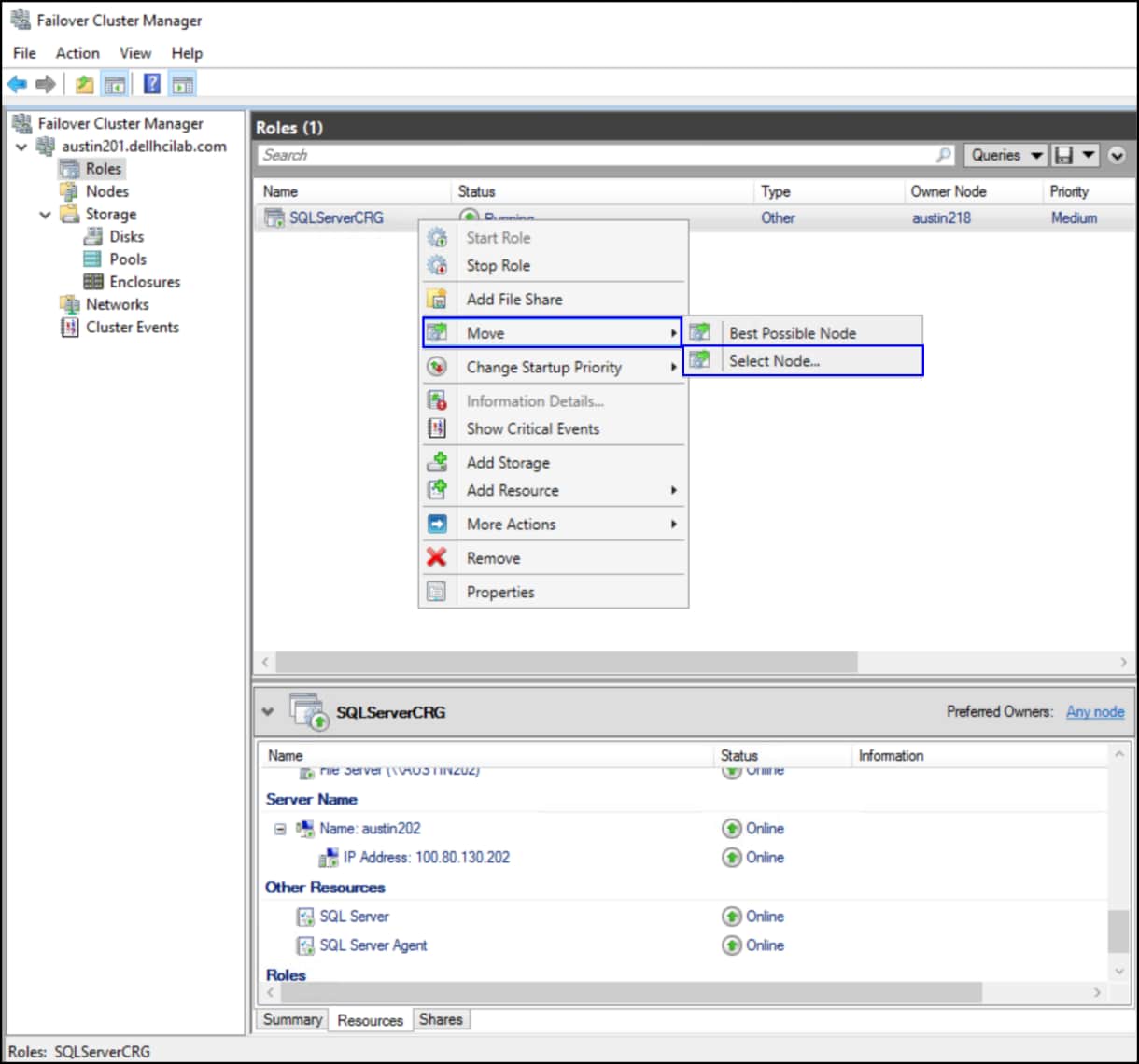Viewport: 1139px width, 1064px height.
Task: Choose Add File Share menu entry
Action: 554,300
